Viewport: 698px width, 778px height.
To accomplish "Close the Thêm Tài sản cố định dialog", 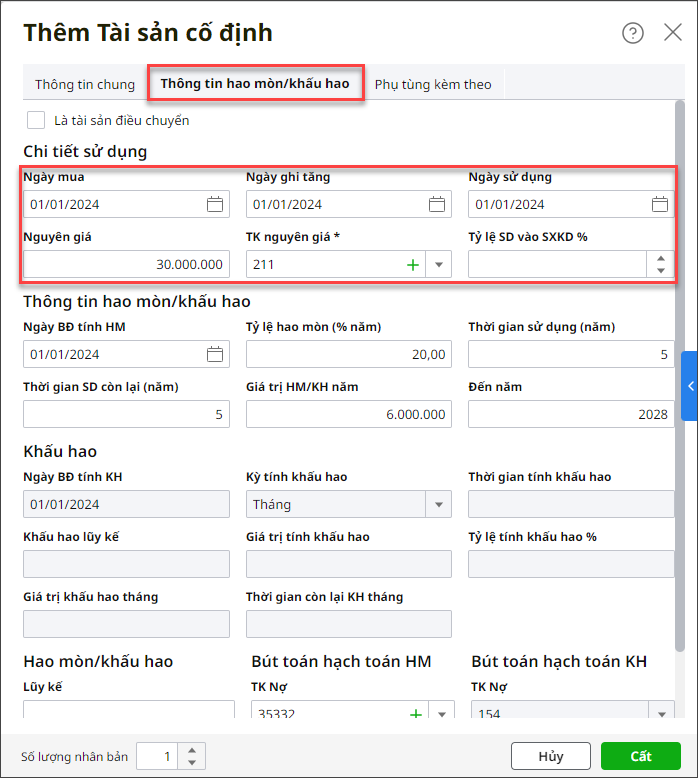I will tap(673, 33).
